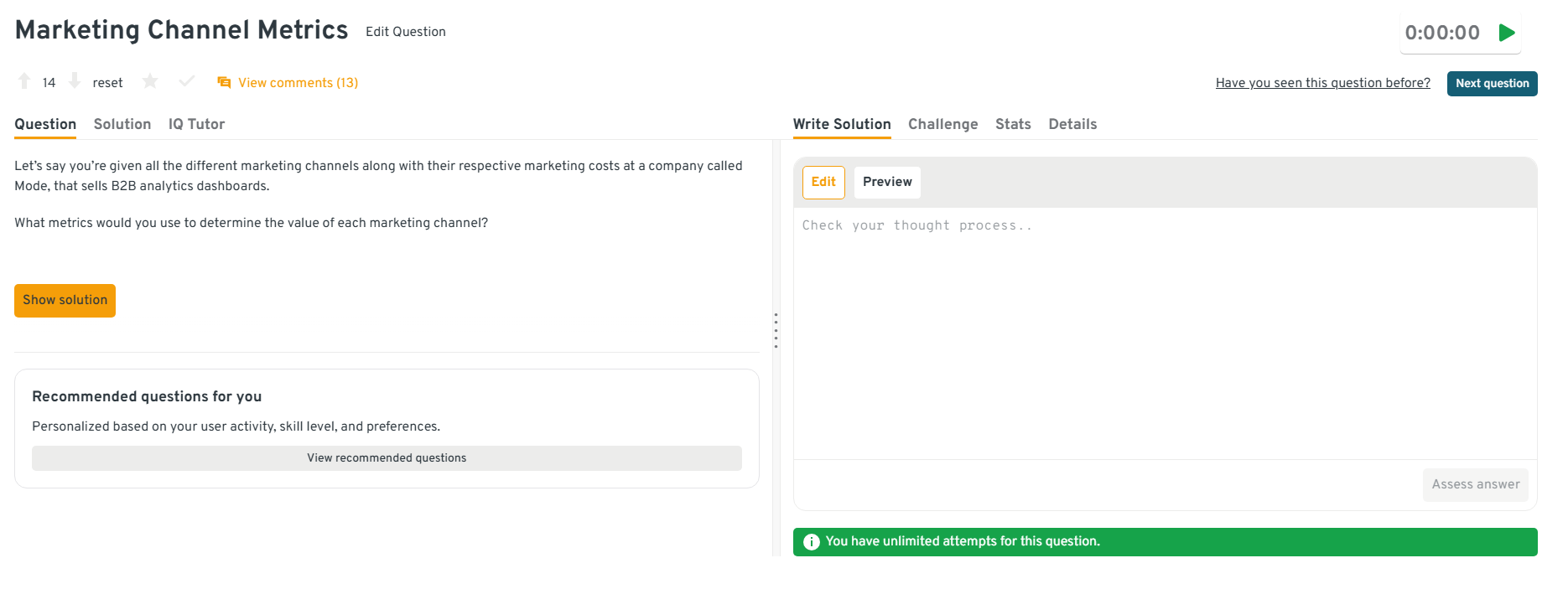The height and width of the screenshot is (589, 1568).
Task: Select the Details tab
Action: [x=1072, y=124]
